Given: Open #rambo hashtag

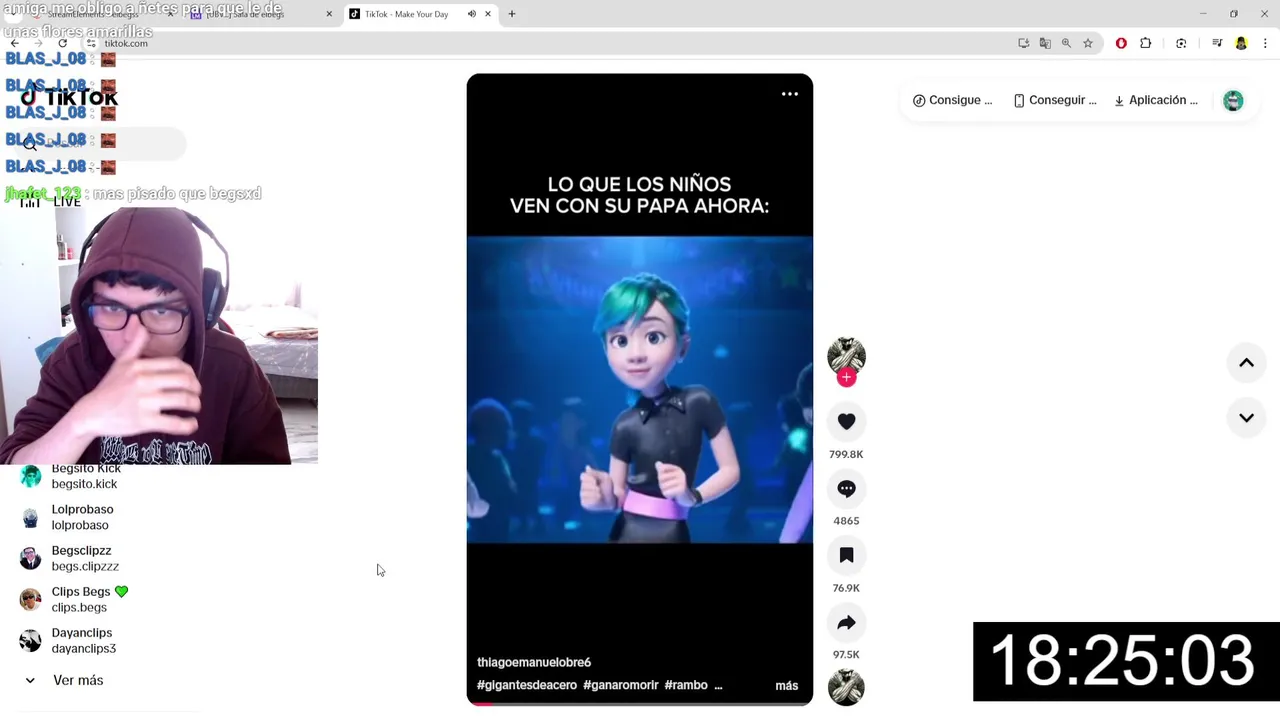Looking at the screenshot, I should [686, 685].
